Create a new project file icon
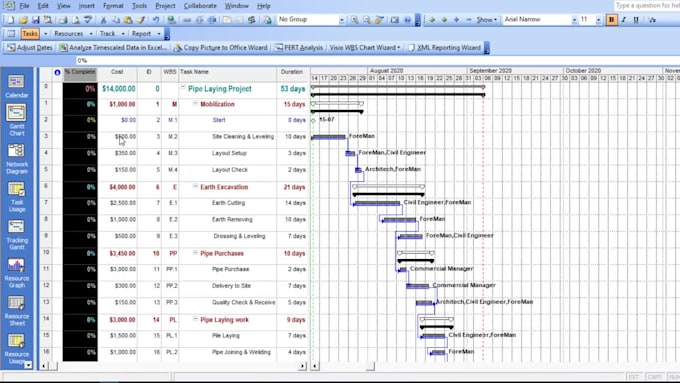 click(10, 20)
